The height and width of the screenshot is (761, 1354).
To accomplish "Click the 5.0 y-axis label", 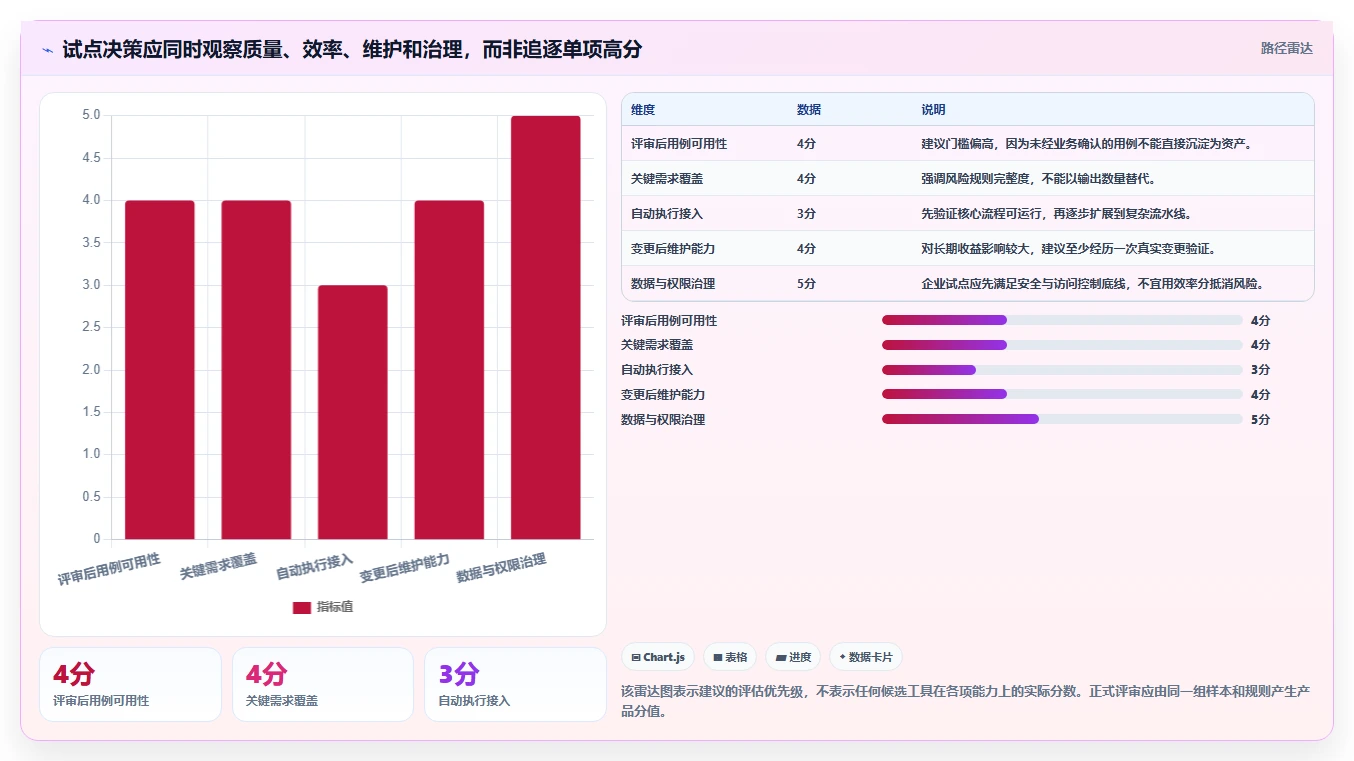I will (91, 115).
